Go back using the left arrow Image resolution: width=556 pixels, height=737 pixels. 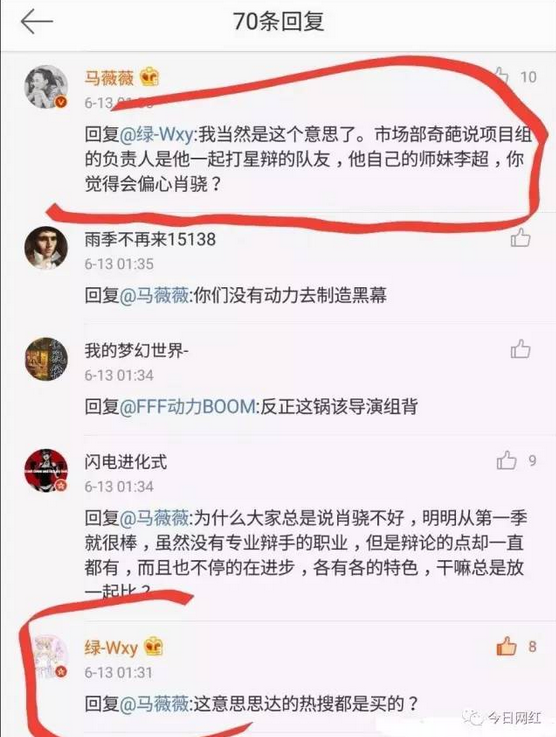(37, 22)
